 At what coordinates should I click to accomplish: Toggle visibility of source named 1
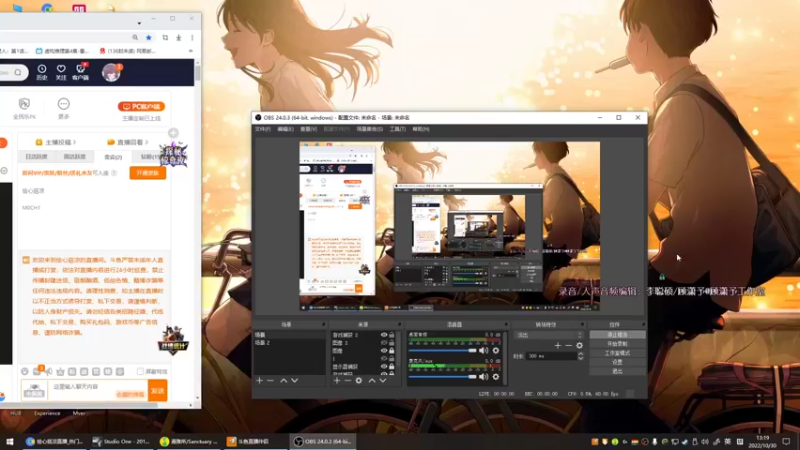[384, 359]
